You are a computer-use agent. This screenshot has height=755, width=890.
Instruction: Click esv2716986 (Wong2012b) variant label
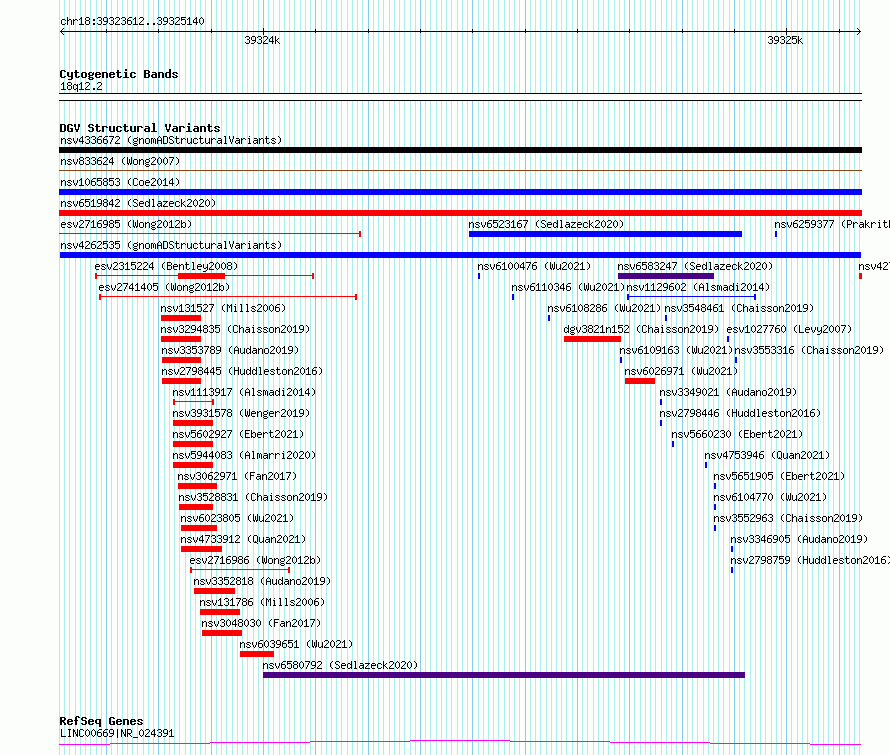[255, 560]
